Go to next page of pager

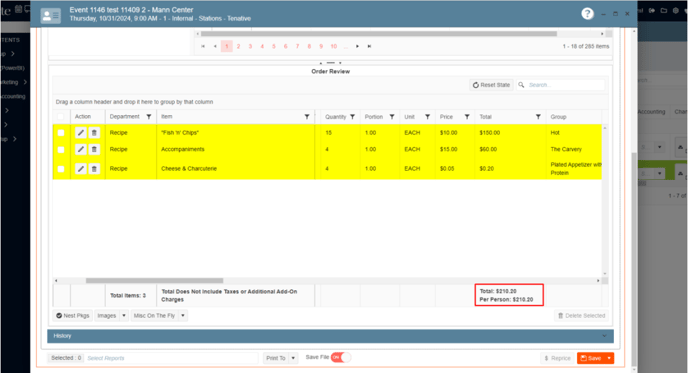[x=358, y=46]
